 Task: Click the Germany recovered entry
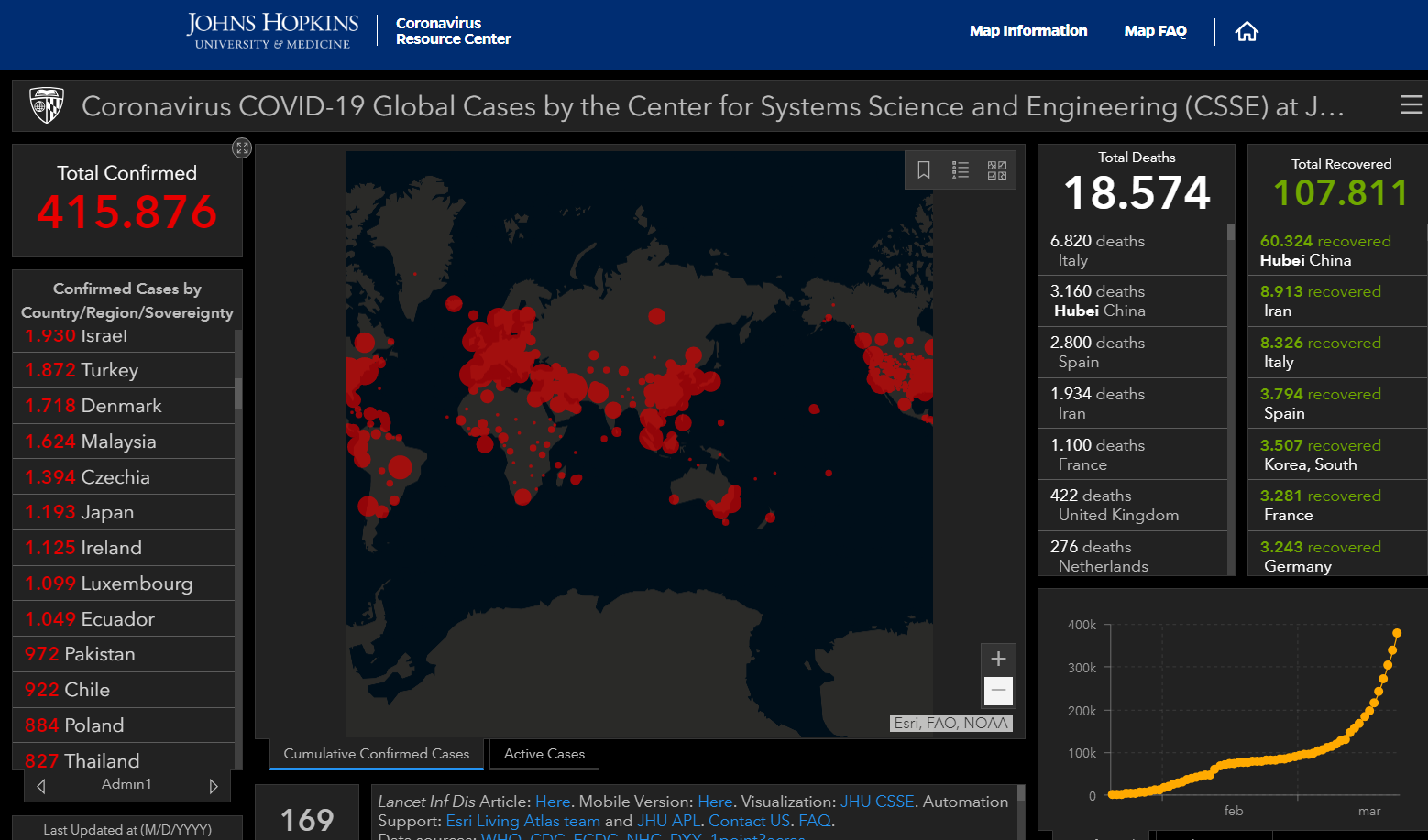(x=1338, y=554)
